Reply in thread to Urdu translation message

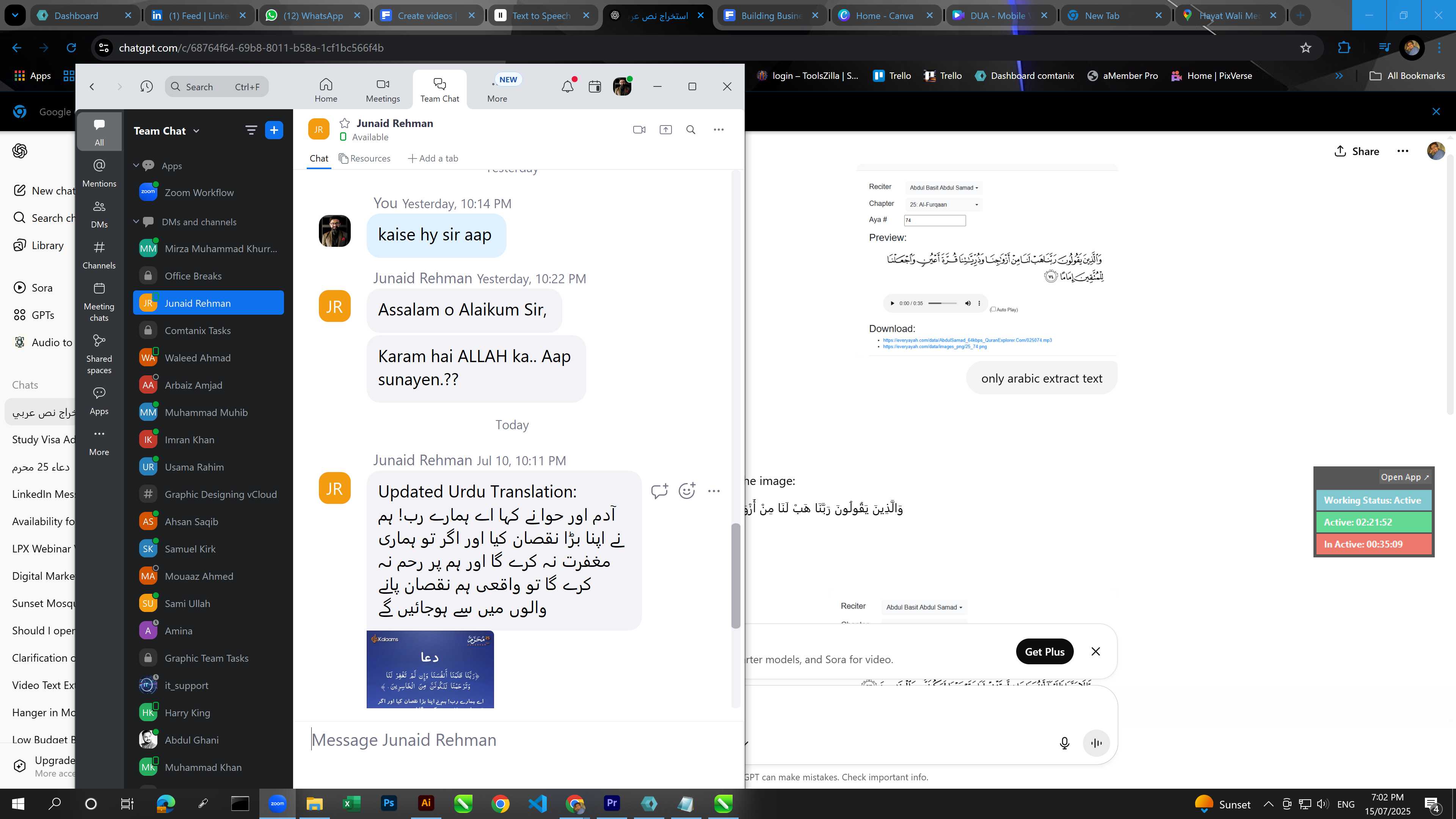click(x=659, y=491)
